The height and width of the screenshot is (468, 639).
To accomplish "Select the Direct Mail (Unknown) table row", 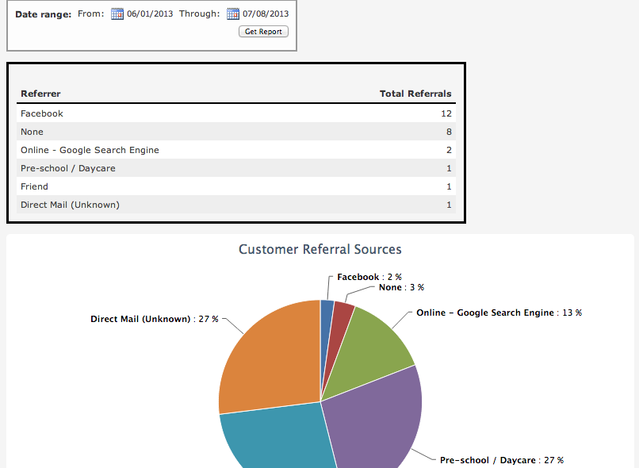I will click(x=236, y=205).
